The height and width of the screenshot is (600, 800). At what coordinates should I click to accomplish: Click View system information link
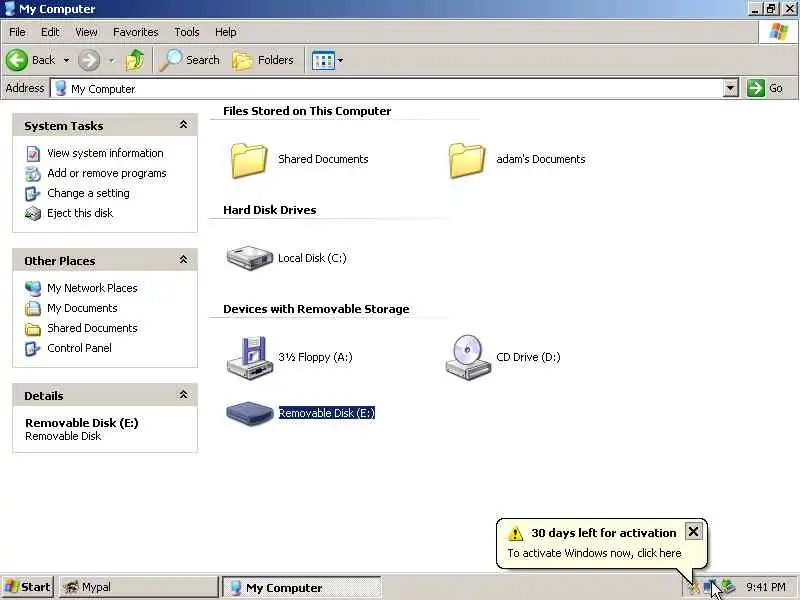105,153
